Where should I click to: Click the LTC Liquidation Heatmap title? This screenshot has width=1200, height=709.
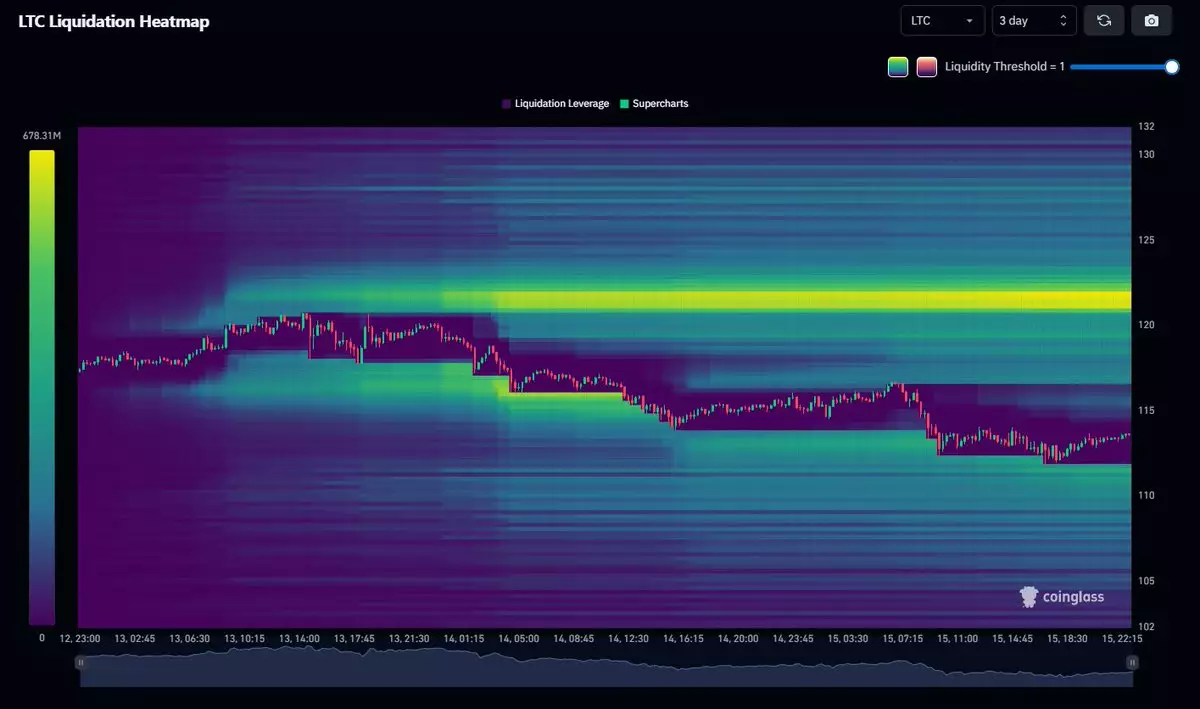coord(114,21)
